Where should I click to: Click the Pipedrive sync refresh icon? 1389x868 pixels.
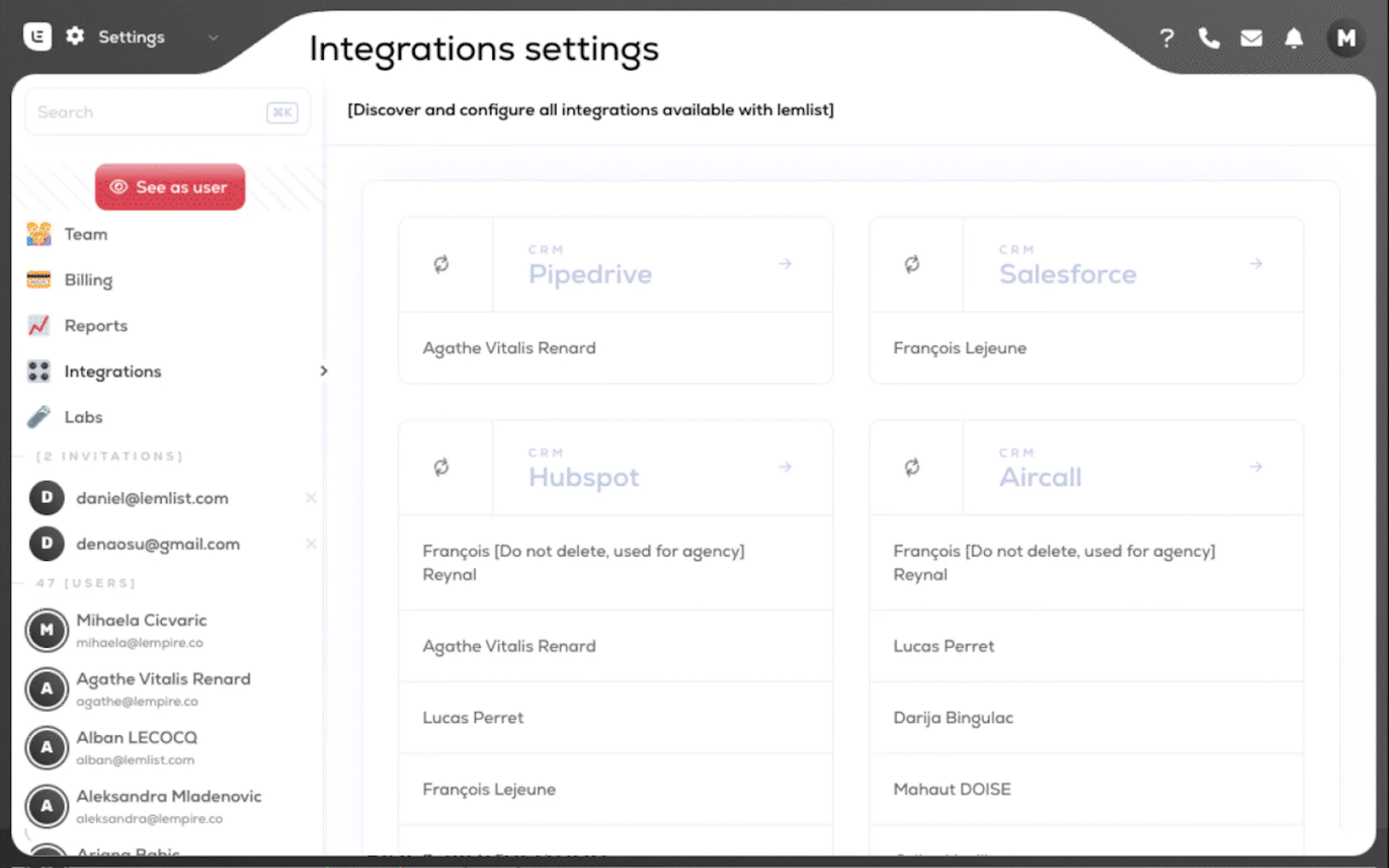(441, 264)
